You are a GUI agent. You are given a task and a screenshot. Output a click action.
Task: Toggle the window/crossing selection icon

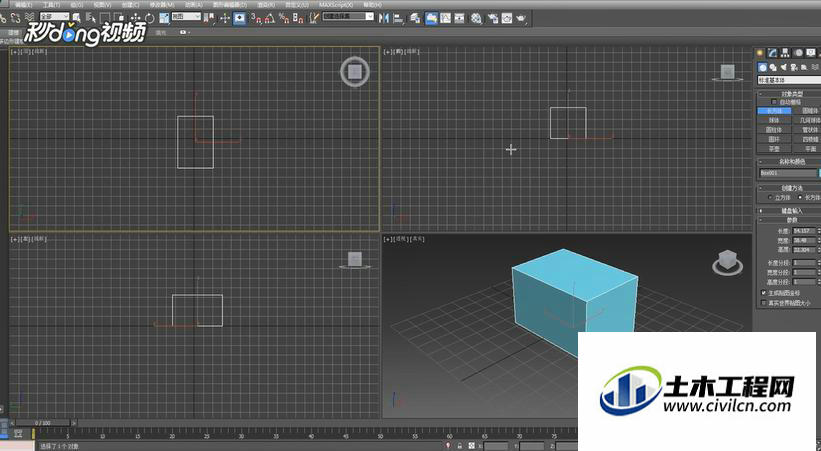click(119, 18)
